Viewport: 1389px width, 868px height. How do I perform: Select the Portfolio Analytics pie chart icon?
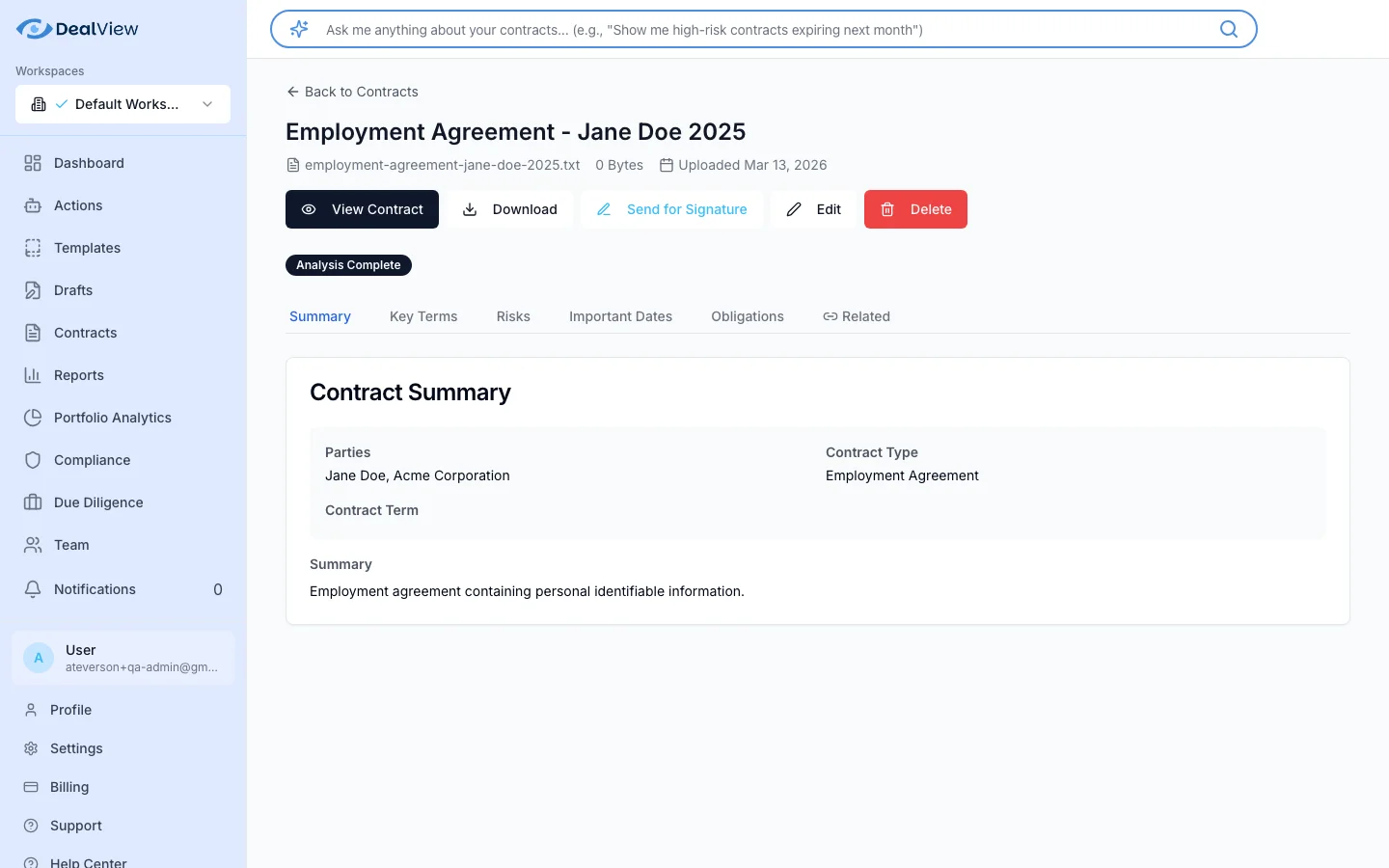coord(32,418)
